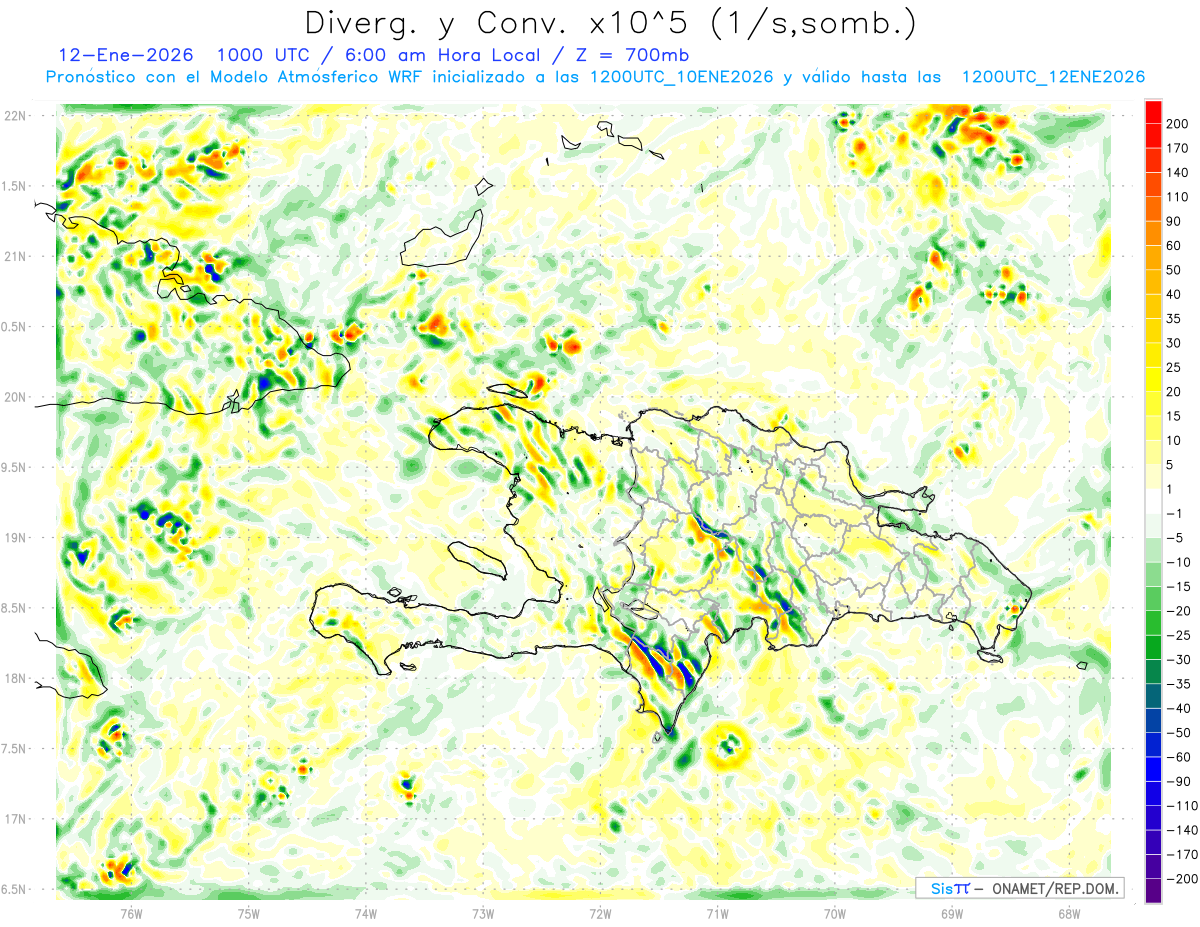
Task: Click the '21N' latitude label
Action: pos(15,257)
